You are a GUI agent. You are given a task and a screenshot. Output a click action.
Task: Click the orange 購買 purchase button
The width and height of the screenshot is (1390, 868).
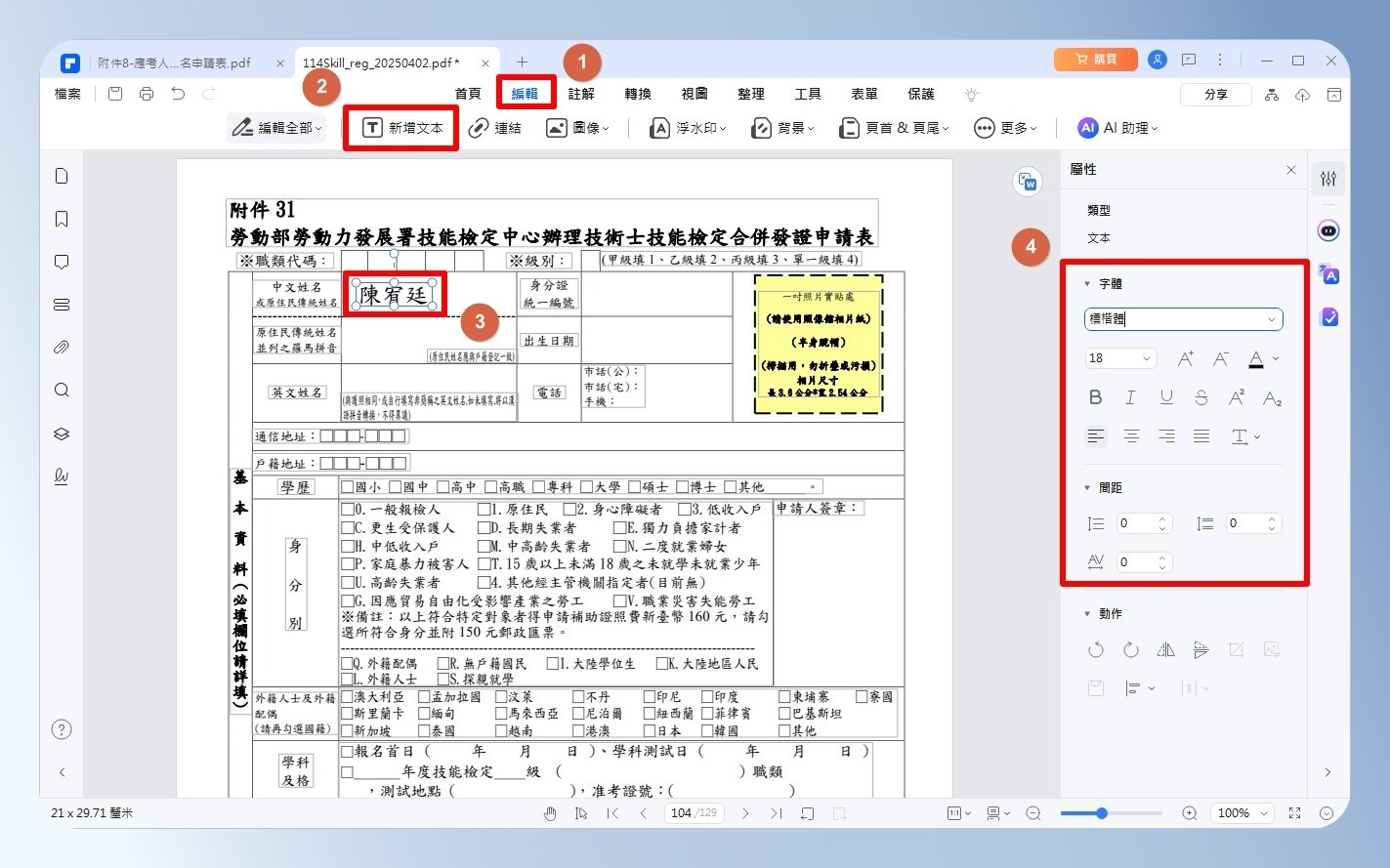pyautogui.click(x=1095, y=60)
